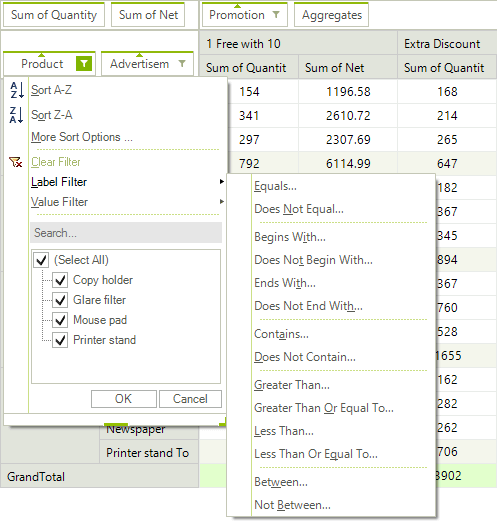Choose Does Not End With... filter
Viewport: 497px width, 521px height.
[308, 306]
